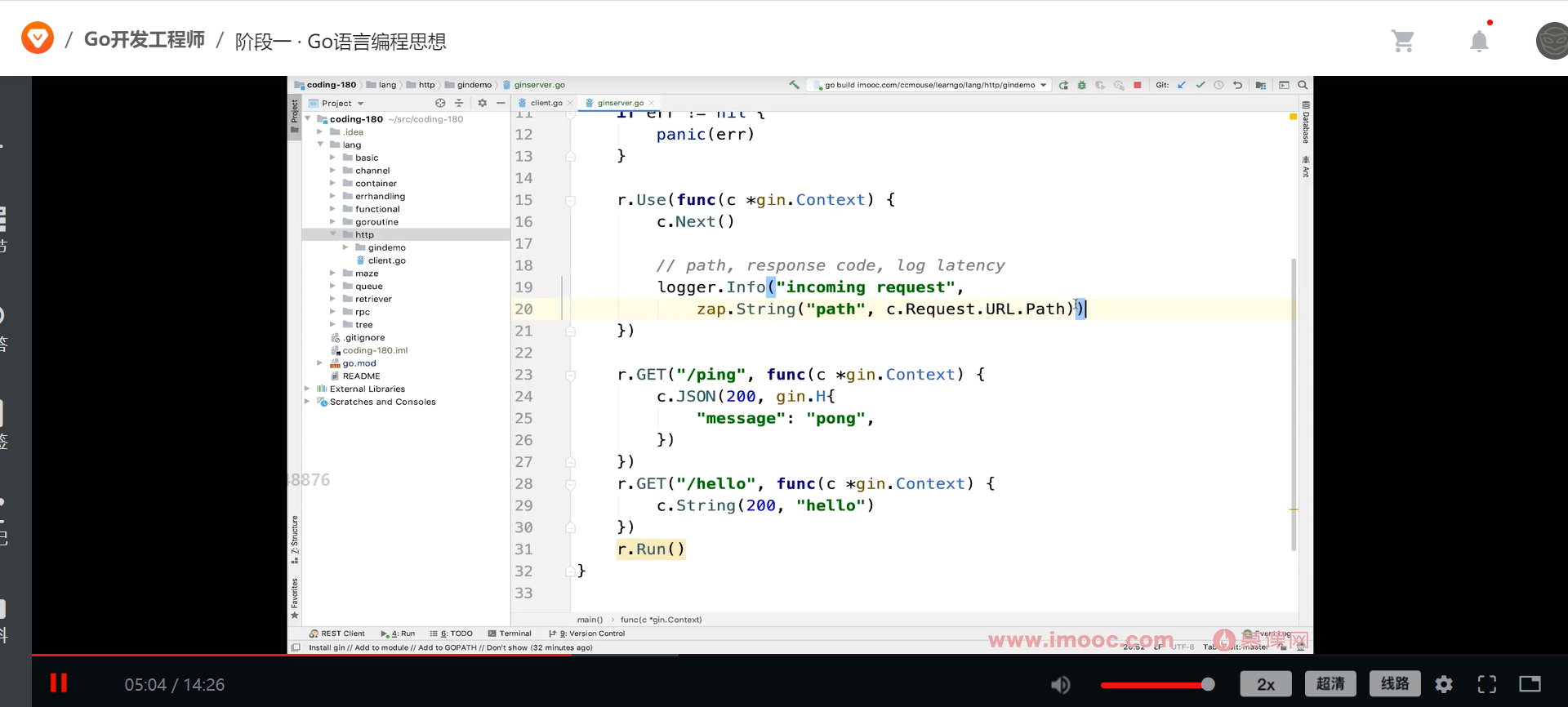This screenshot has height=707, width=1568.
Task: Expand the go.mod node
Action: tap(321, 363)
